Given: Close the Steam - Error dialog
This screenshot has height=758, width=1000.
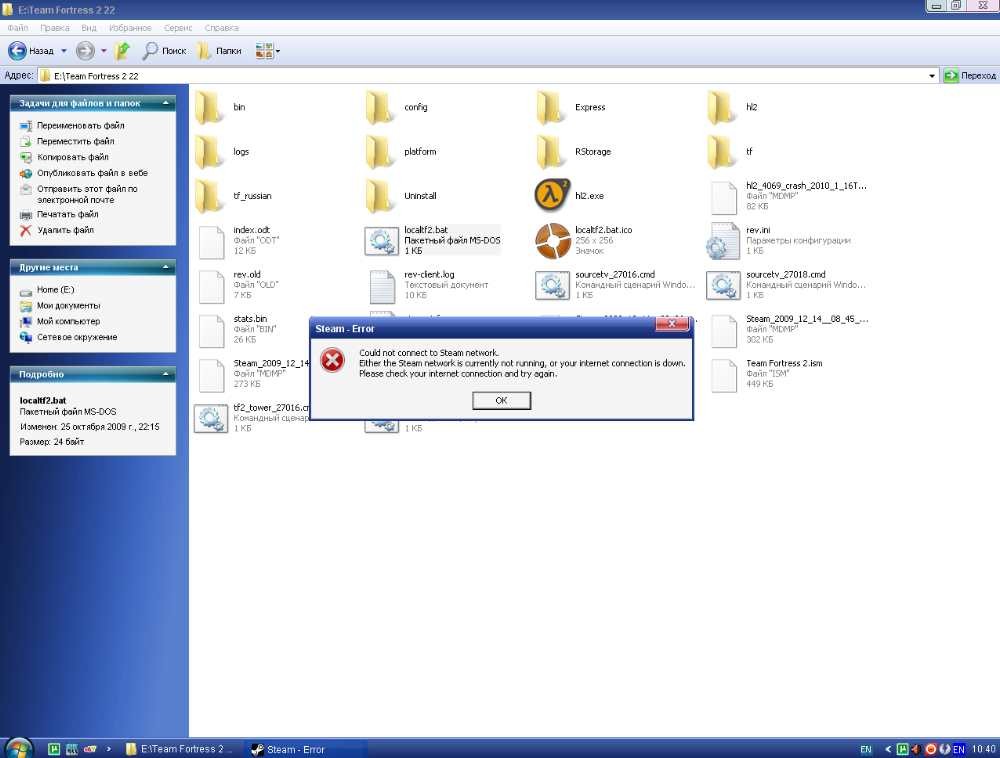Looking at the screenshot, I should pyautogui.click(x=672, y=324).
